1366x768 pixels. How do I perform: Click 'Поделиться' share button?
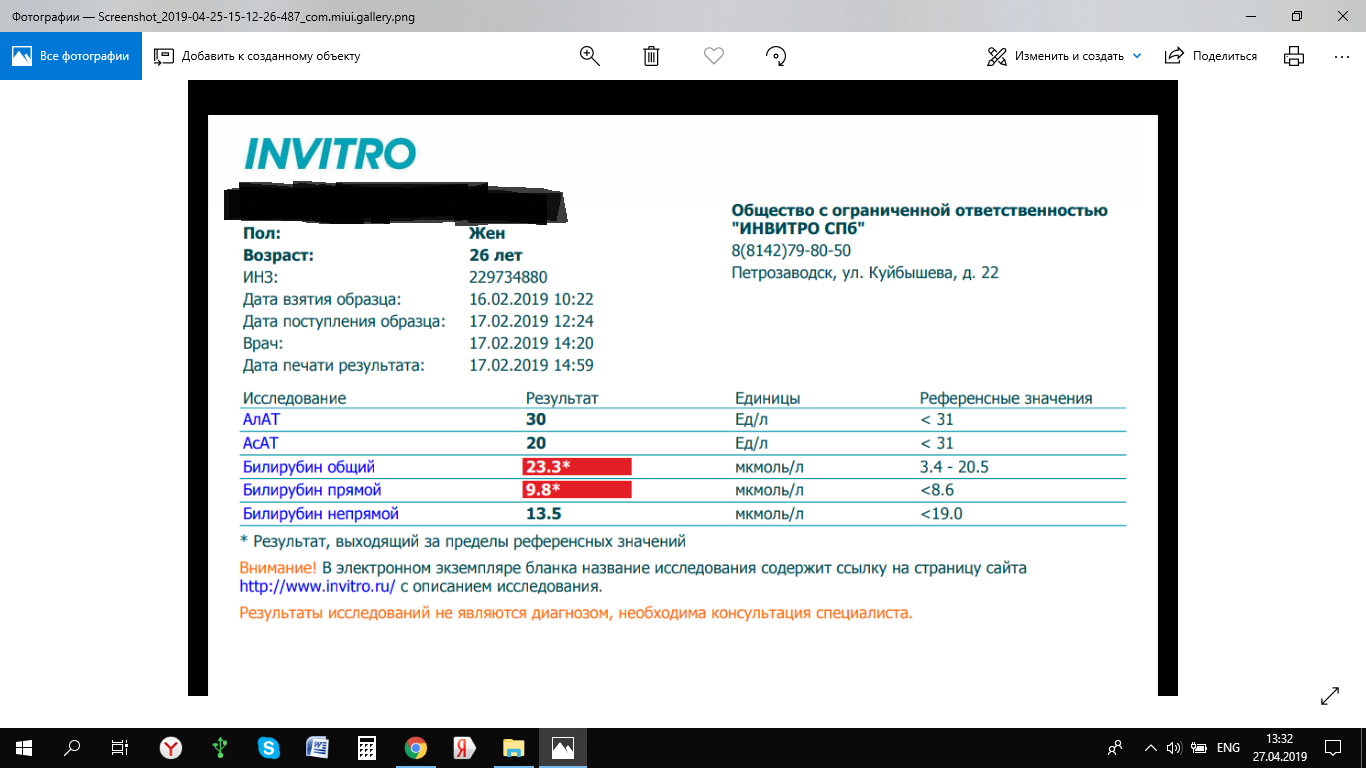pos(1211,56)
